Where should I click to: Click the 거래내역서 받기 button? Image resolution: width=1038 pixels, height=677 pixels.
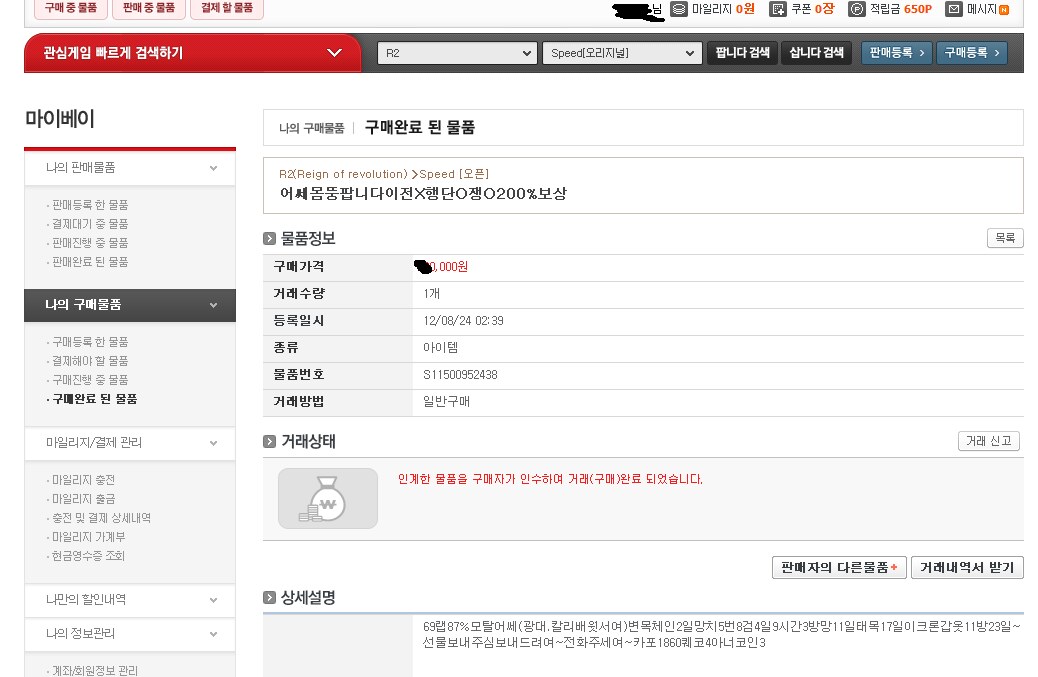pyautogui.click(x=967, y=568)
